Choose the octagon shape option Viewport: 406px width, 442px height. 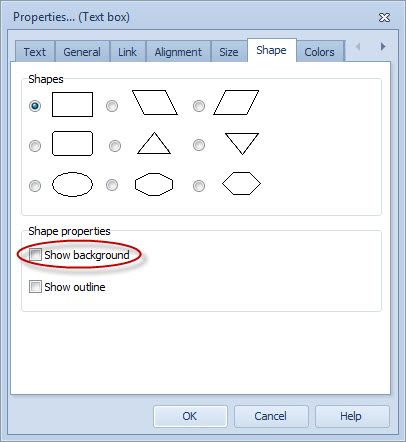click(x=112, y=185)
